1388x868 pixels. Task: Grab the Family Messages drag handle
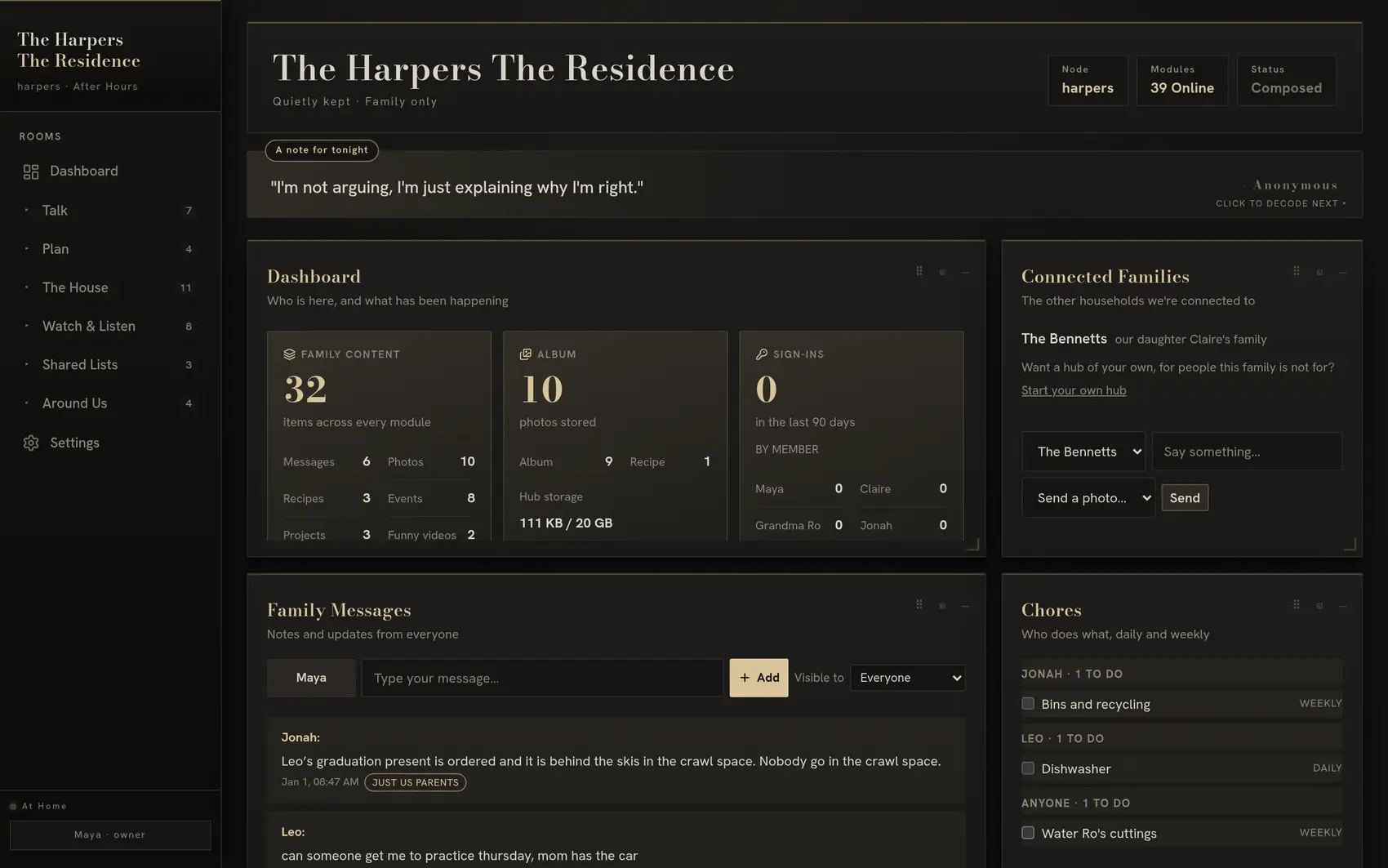(919, 605)
